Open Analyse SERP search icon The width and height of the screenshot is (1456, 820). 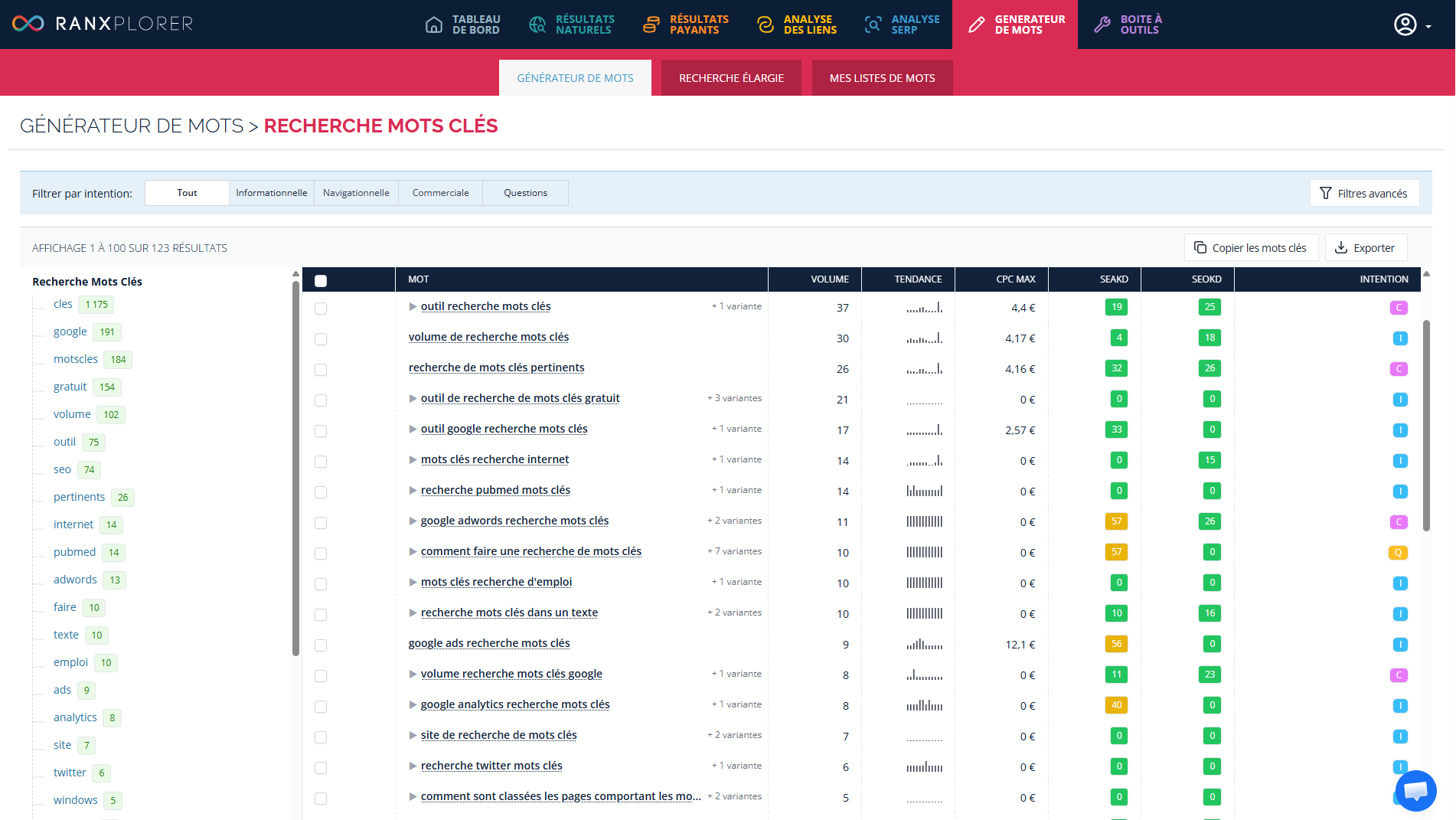pos(873,25)
